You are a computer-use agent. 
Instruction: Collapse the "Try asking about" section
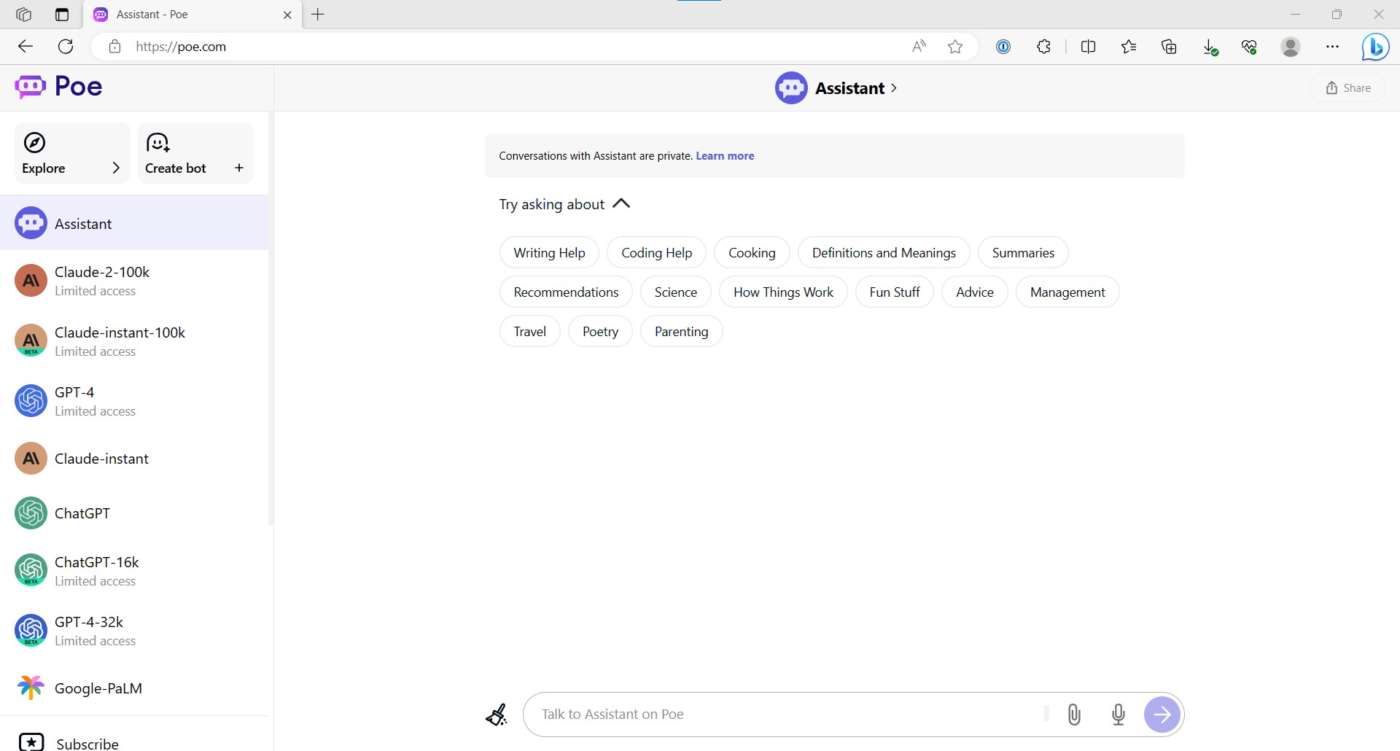tap(621, 204)
